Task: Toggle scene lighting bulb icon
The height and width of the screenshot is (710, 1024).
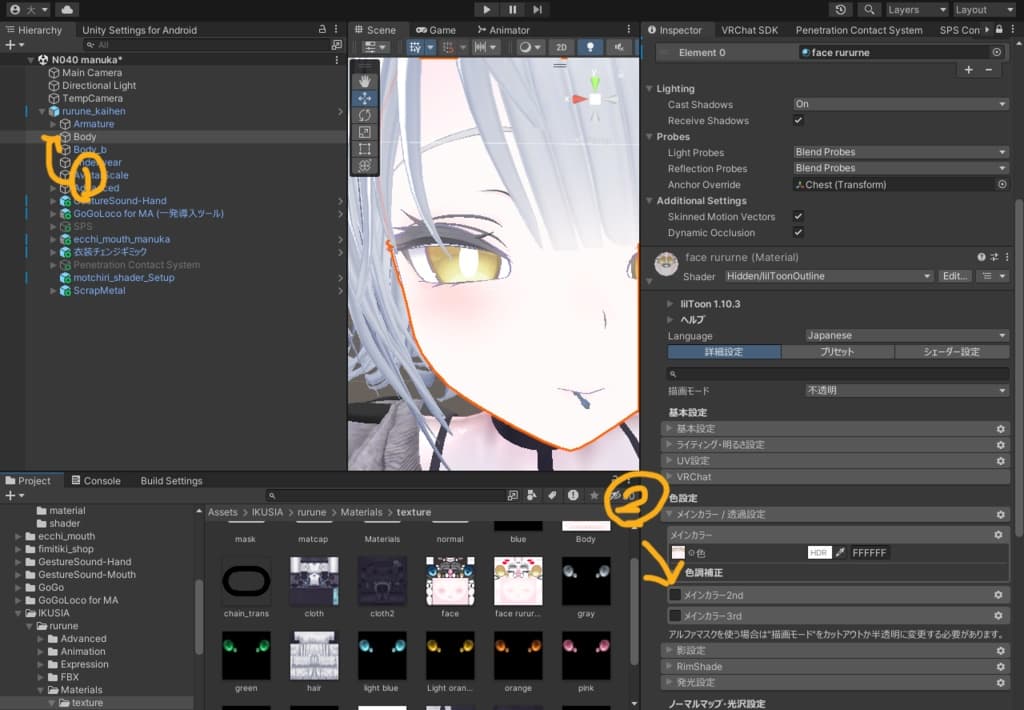Action: coord(590,47)
